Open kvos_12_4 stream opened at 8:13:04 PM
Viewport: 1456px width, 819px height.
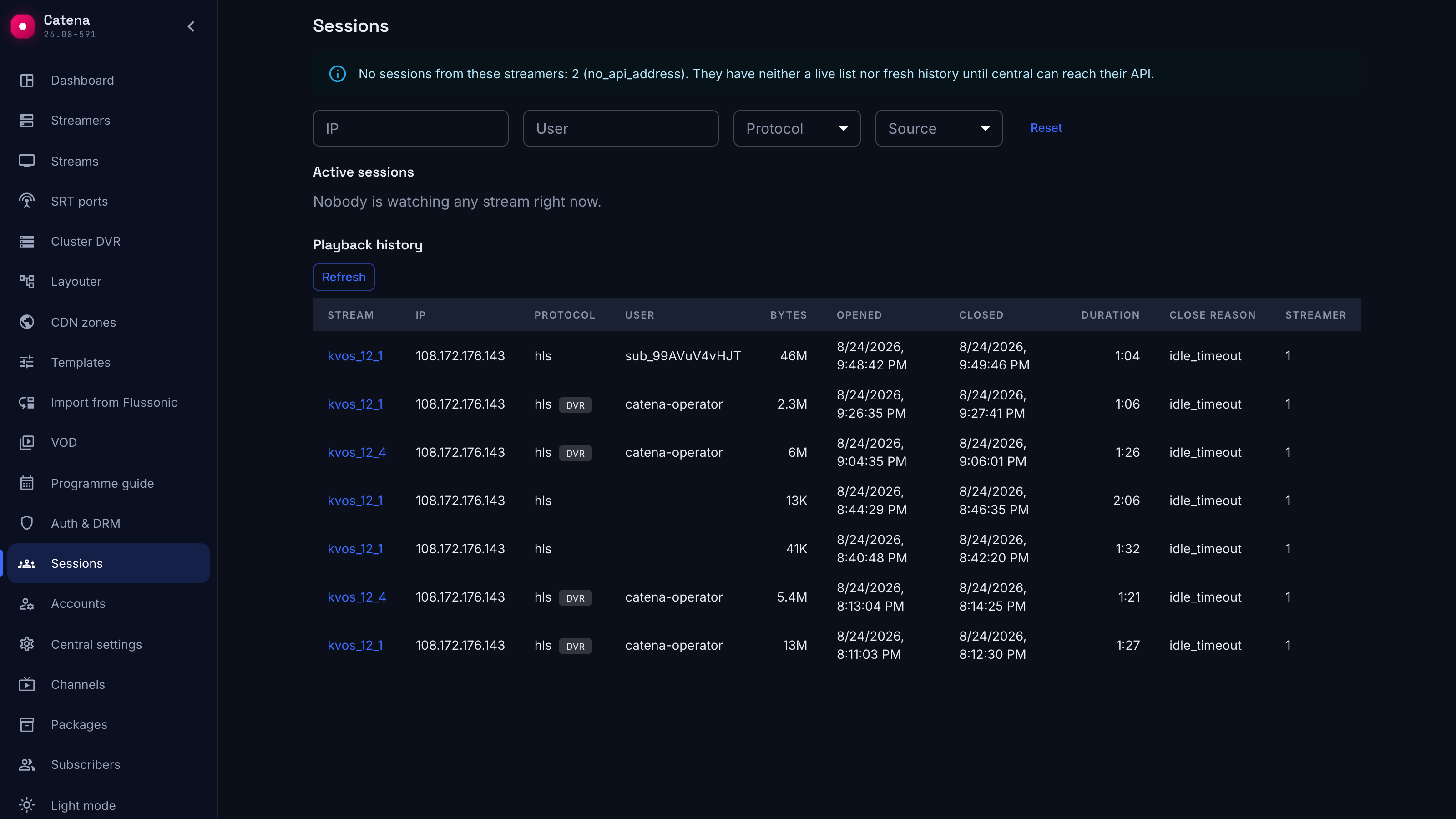tap(357, 597)
